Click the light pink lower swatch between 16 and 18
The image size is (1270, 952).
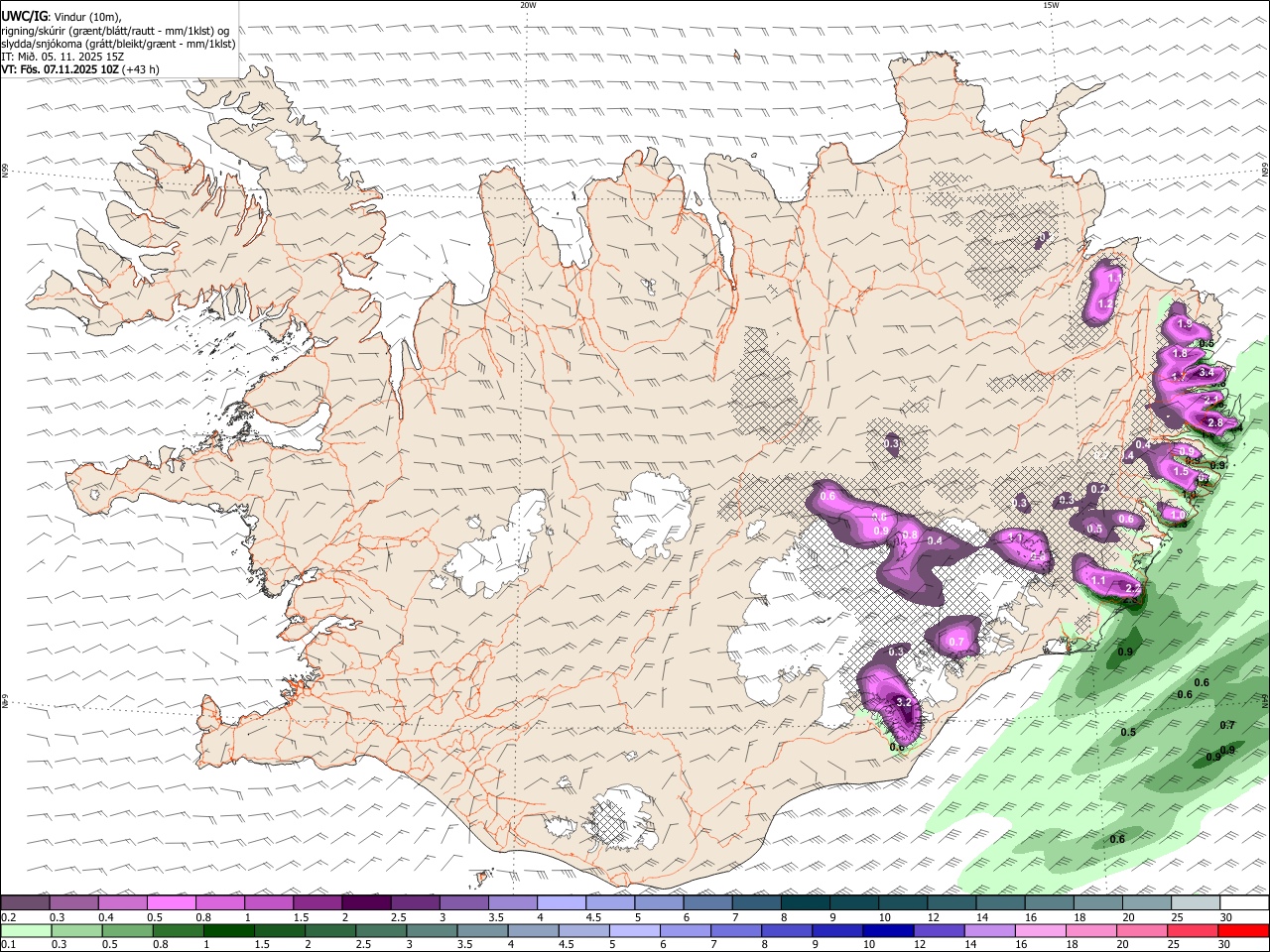click(x=1041, y=931)
